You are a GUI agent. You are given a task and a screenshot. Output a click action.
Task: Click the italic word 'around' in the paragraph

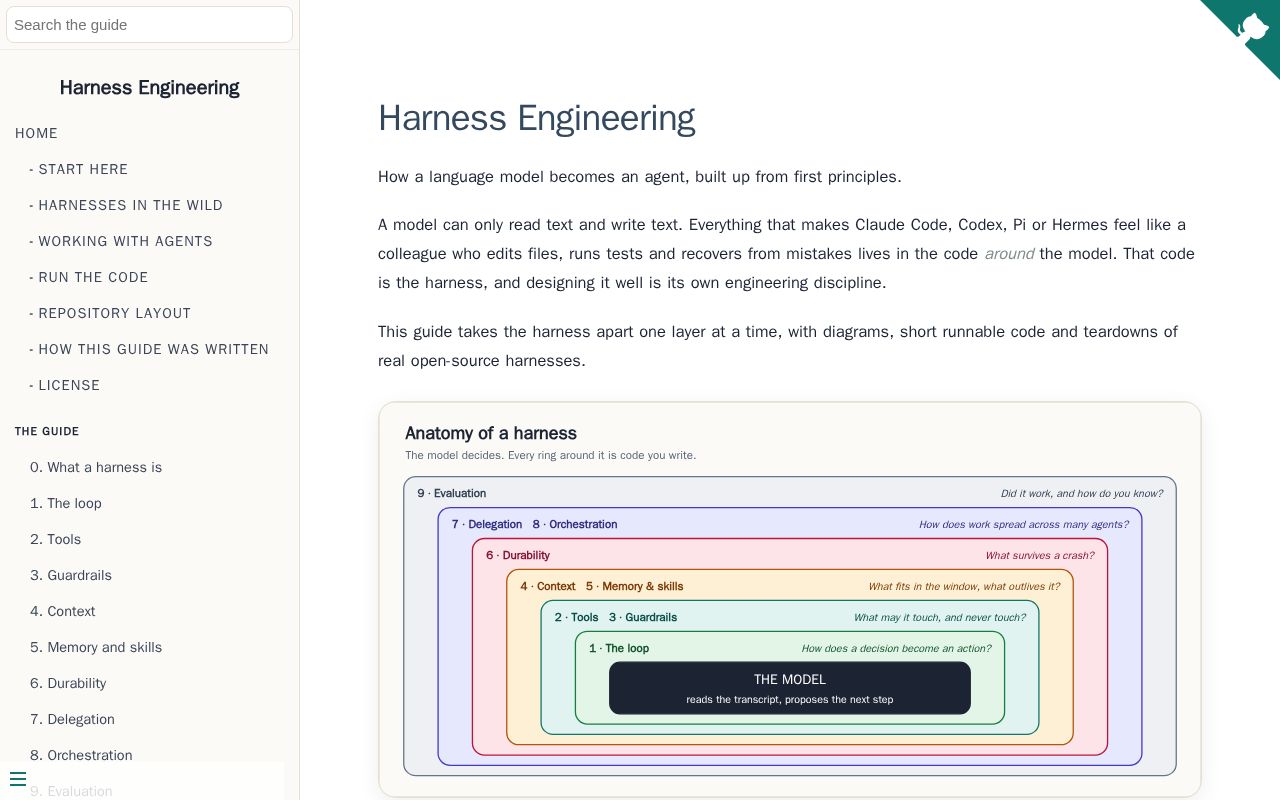1009,254
